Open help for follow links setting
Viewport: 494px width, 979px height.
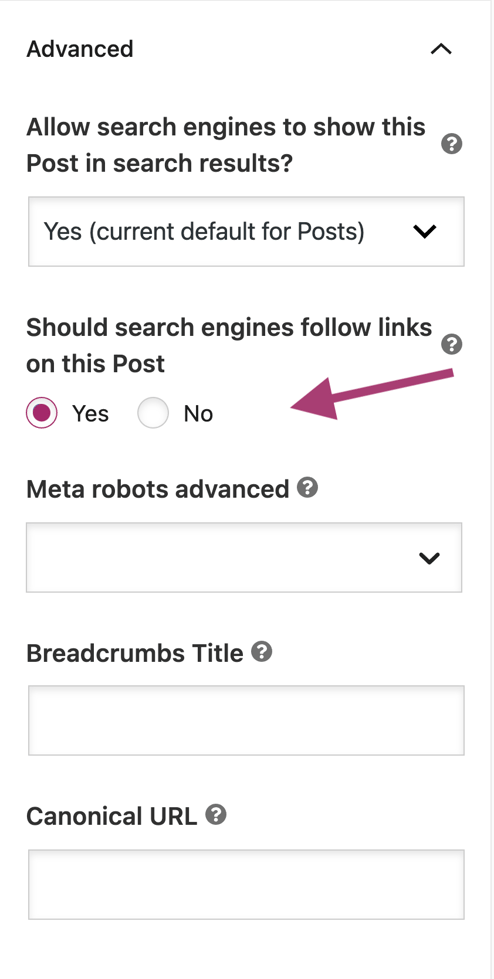[452, 344]
